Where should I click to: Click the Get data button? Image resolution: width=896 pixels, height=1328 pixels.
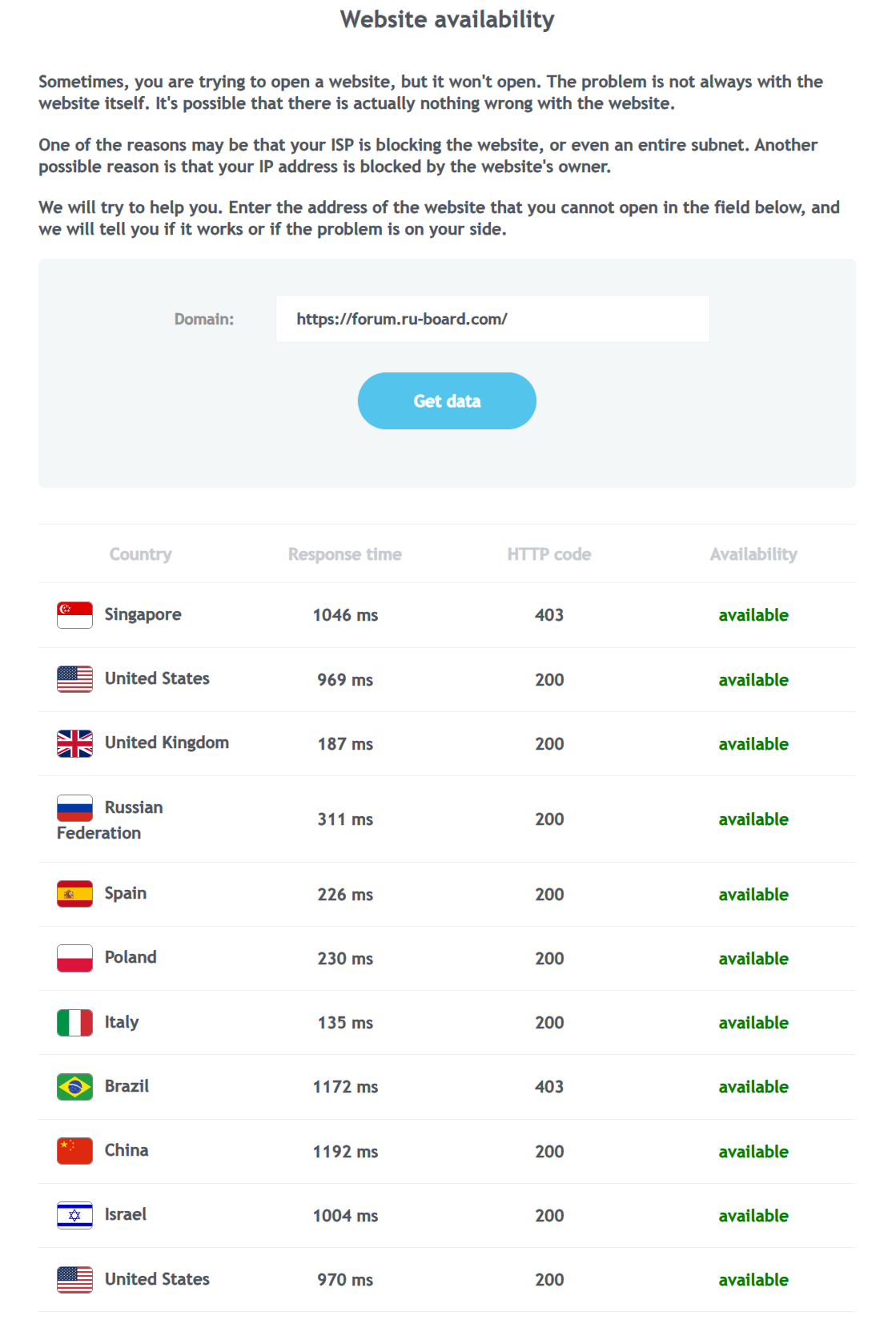(x=447, y=400)
